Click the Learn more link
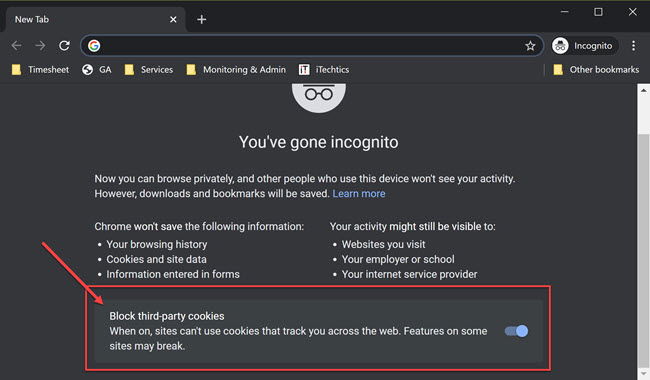This screenshot has width=650, height=380. (x=359, y=194)
